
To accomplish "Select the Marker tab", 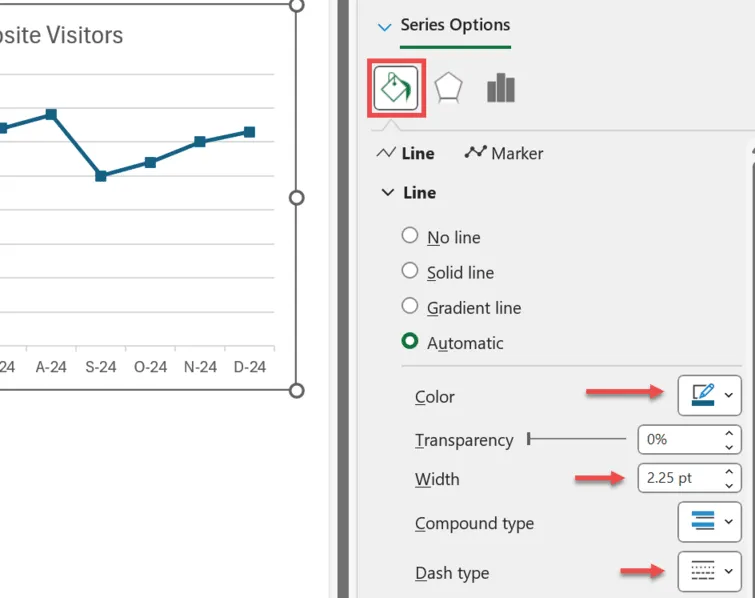I will tap(504, 153).
